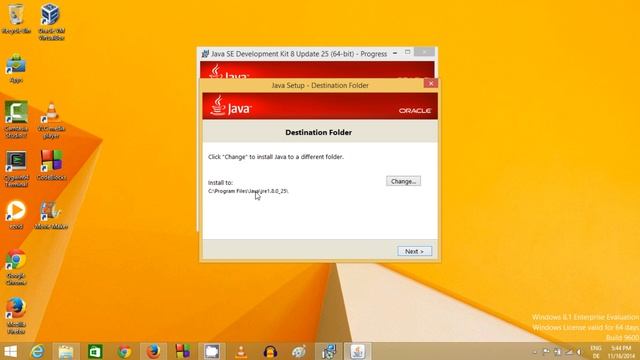Open the headphones app in the taskbar

(x=270, y=351)
